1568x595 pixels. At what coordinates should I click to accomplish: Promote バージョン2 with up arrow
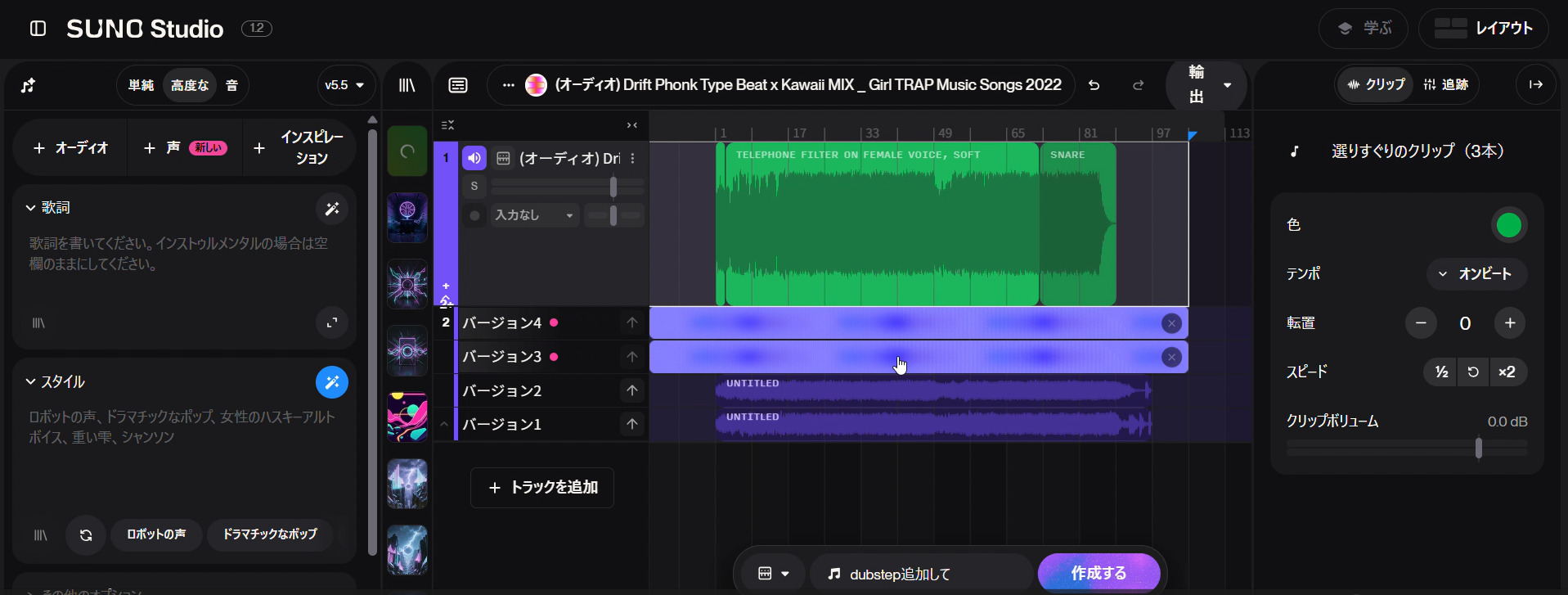[632, 390]
